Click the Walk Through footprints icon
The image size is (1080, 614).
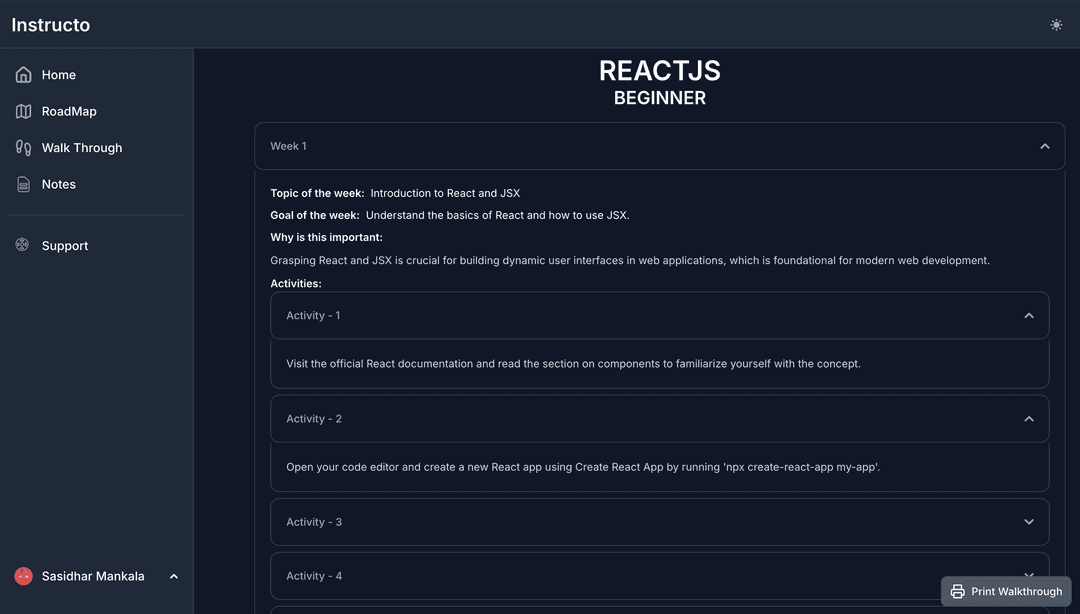[23, 147]
